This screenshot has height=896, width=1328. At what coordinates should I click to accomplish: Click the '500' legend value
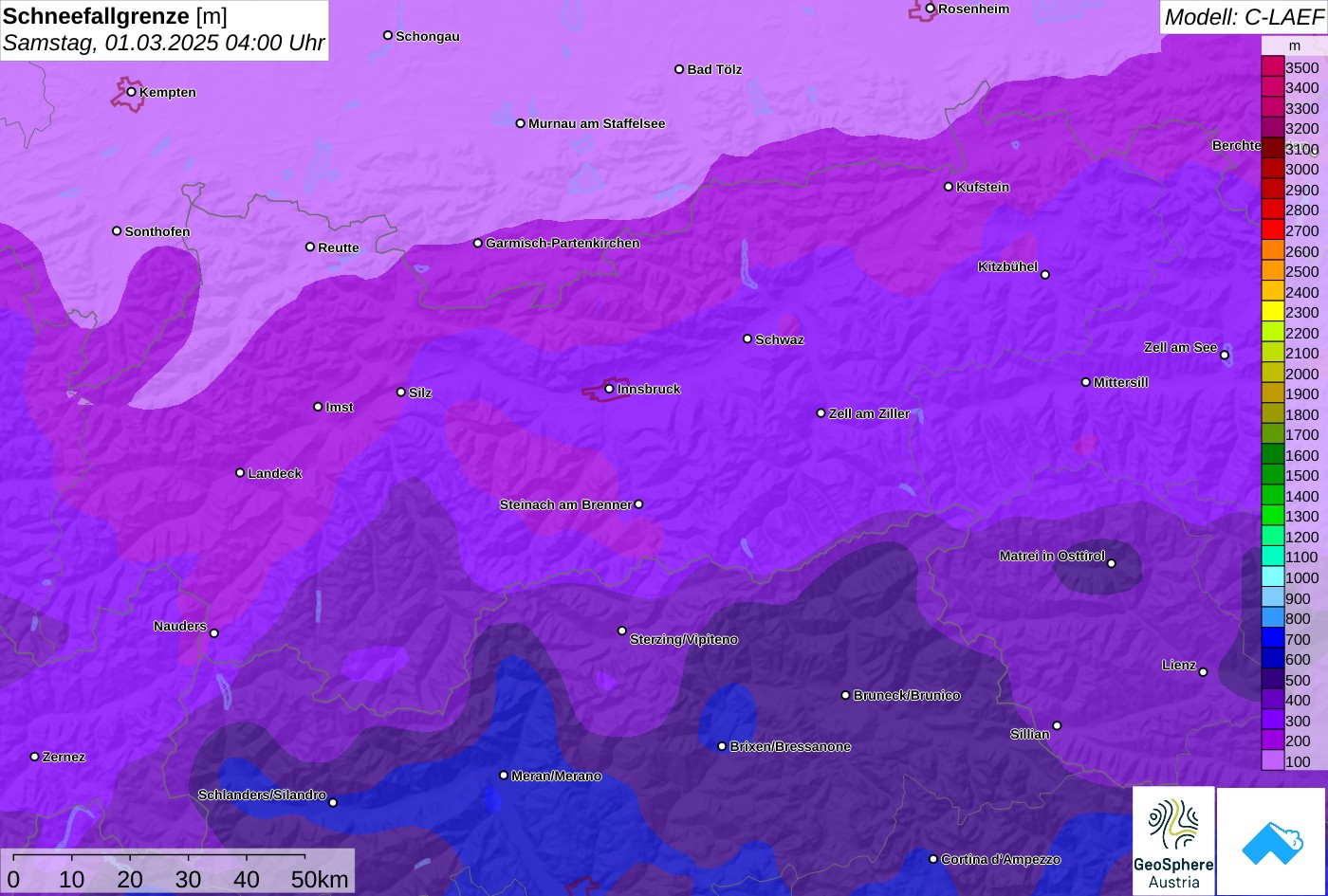(1298, 680)
